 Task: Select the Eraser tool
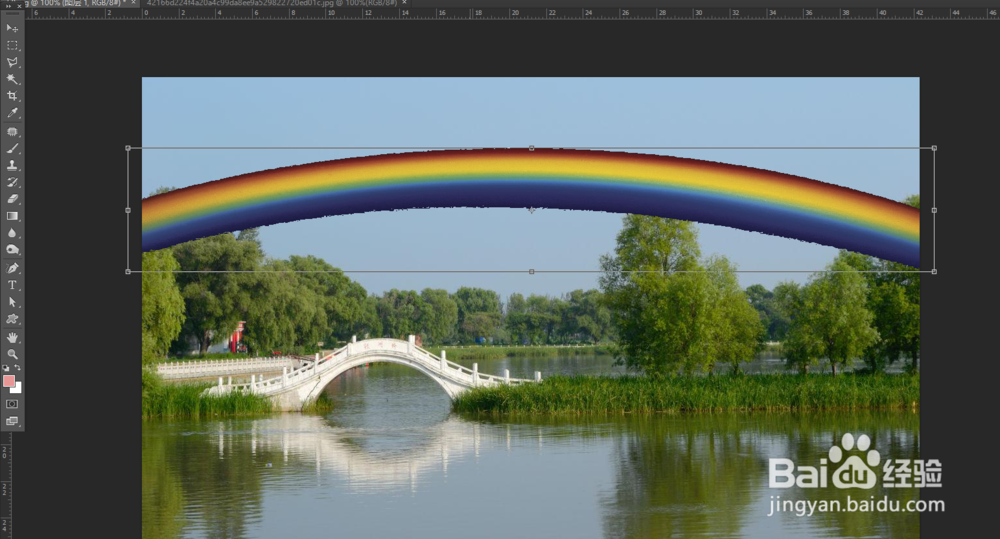point(12,199)
